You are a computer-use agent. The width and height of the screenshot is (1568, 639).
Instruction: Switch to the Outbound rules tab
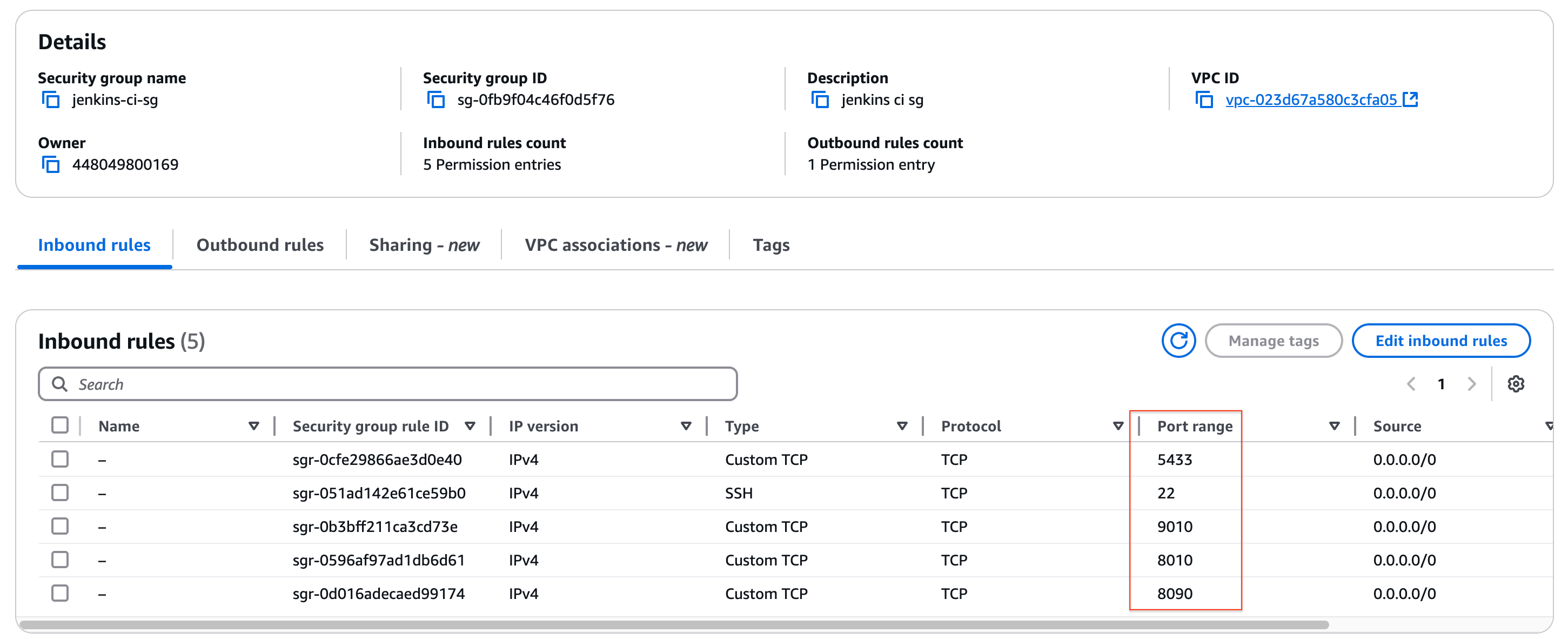[x=260, y=245]
